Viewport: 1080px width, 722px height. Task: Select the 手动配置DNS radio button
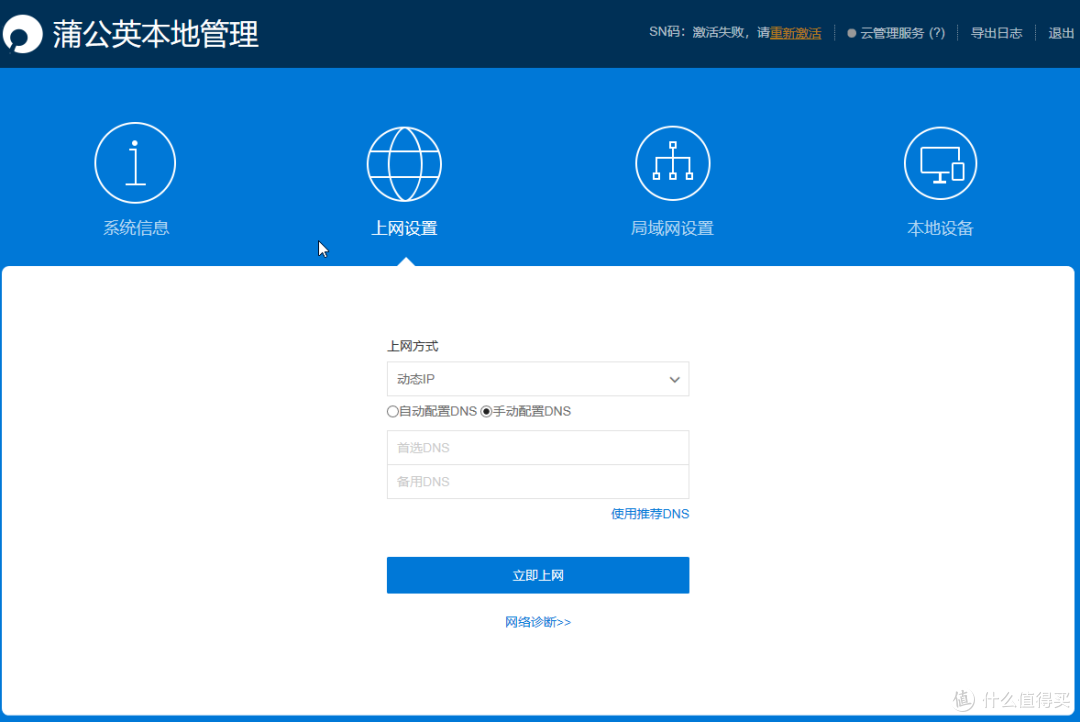486,411
